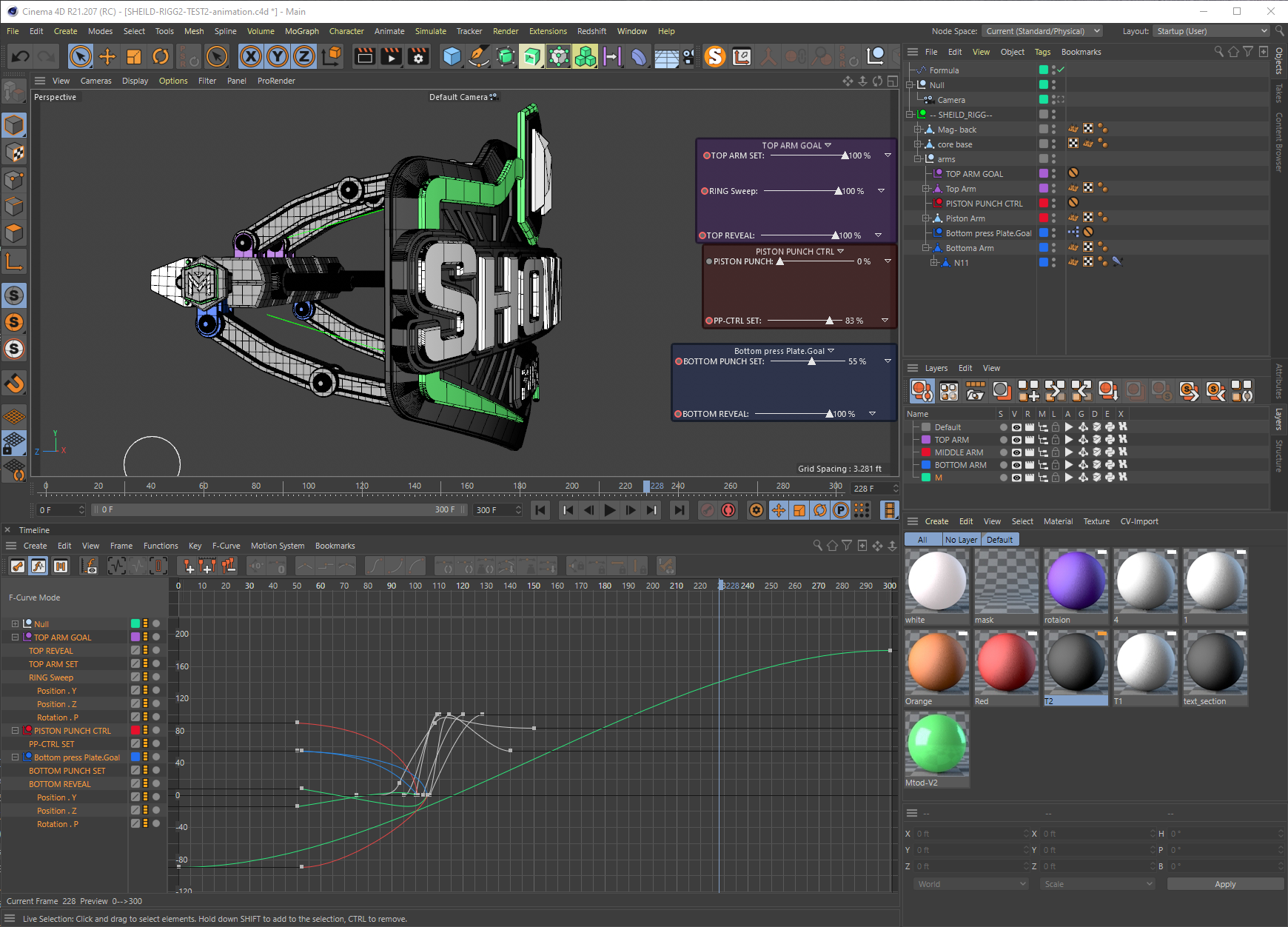Select the Scale tool
Screen dimensions: 1288x927
click(x=134, y=56)
